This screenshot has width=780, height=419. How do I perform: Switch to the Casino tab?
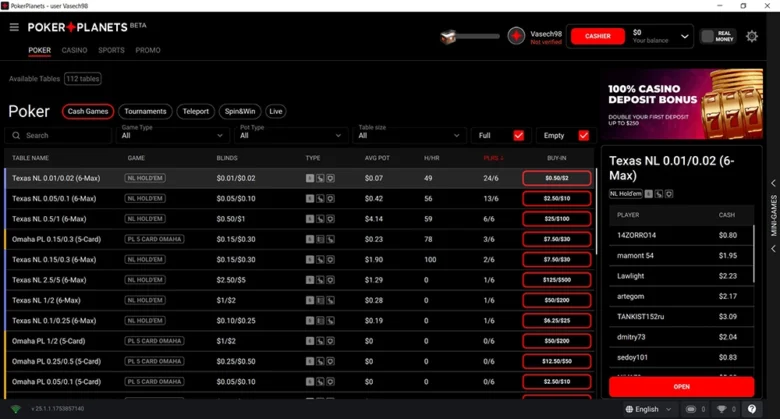74,50
